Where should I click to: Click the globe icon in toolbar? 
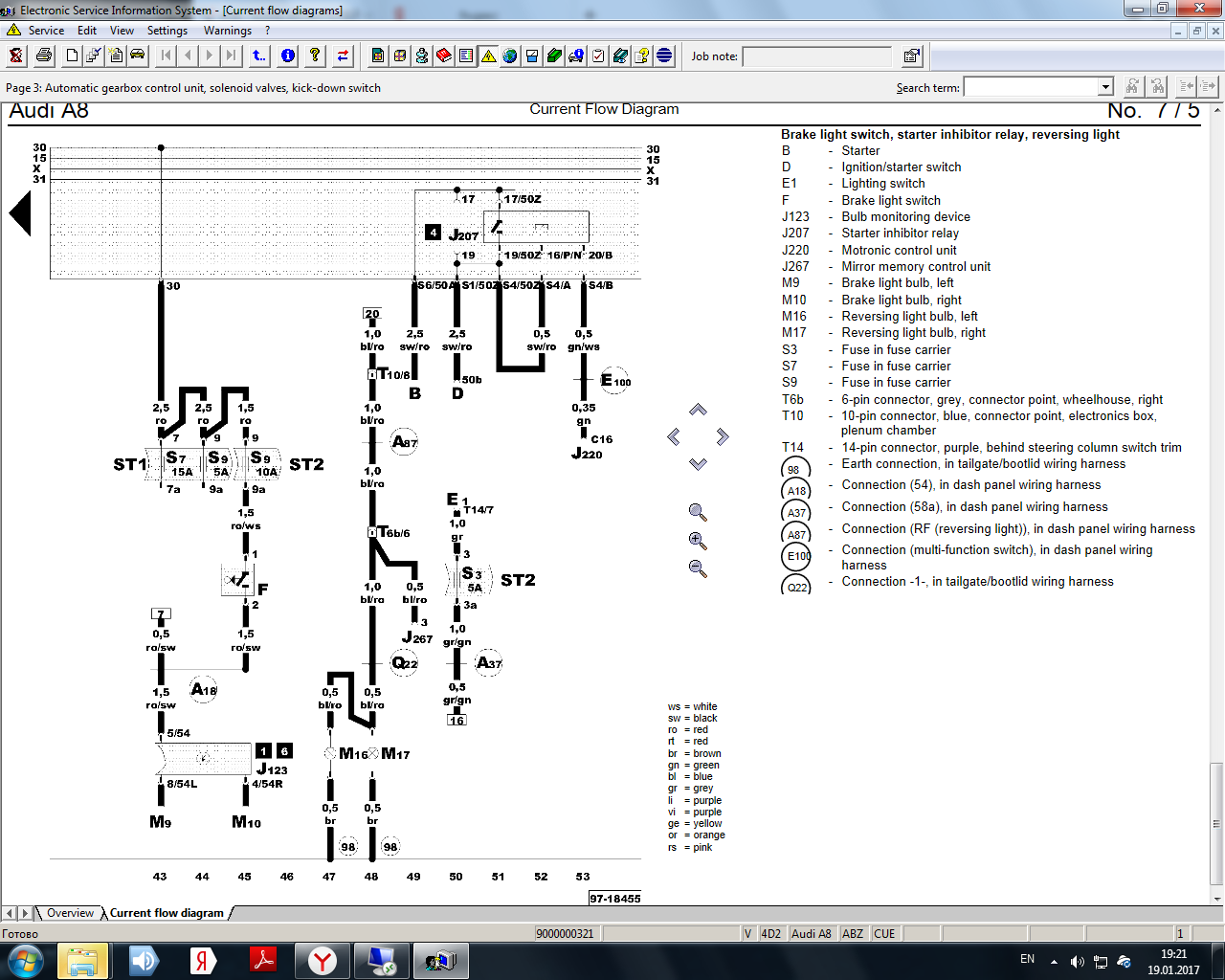click(510, 56)
